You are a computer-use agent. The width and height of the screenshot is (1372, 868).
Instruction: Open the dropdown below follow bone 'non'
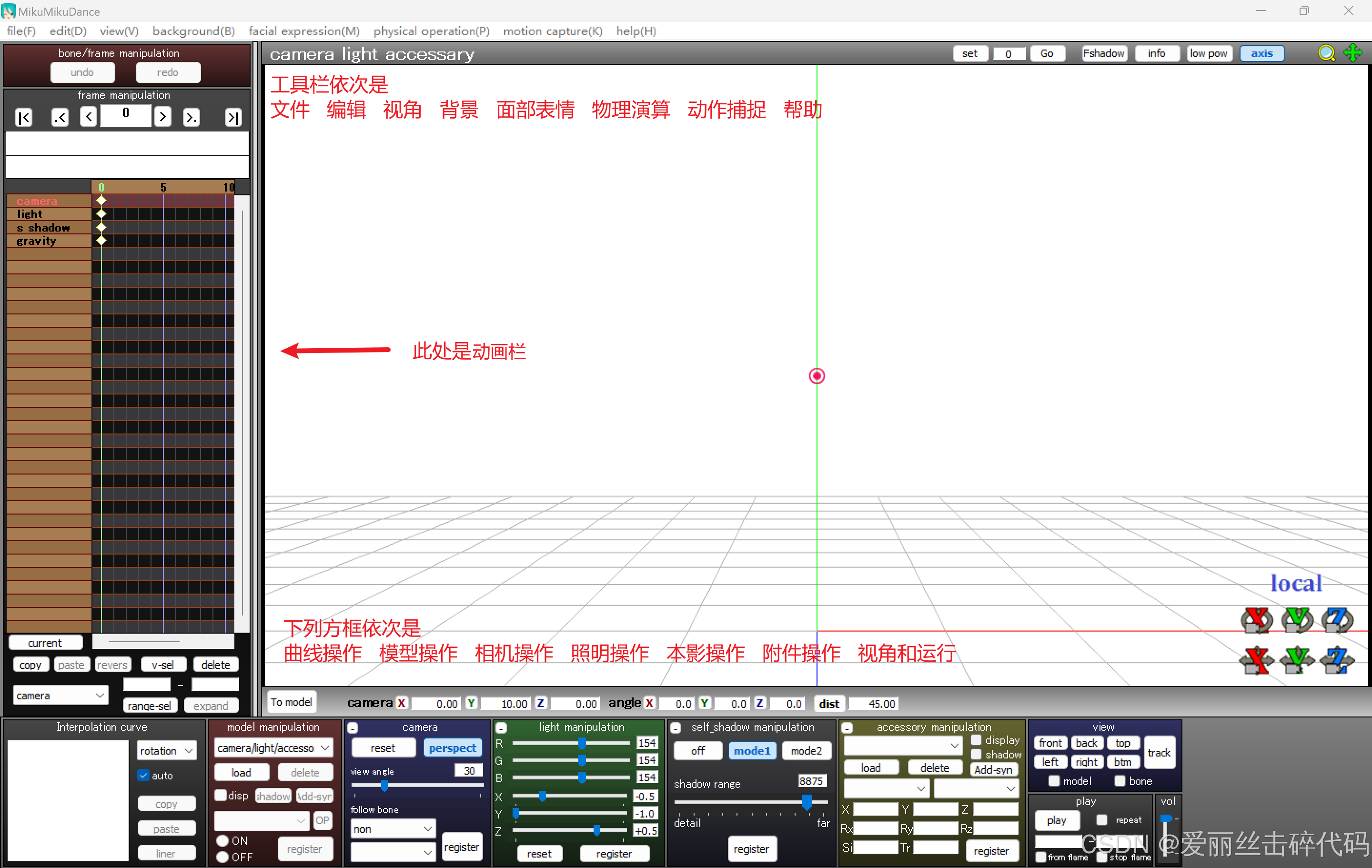393,853
